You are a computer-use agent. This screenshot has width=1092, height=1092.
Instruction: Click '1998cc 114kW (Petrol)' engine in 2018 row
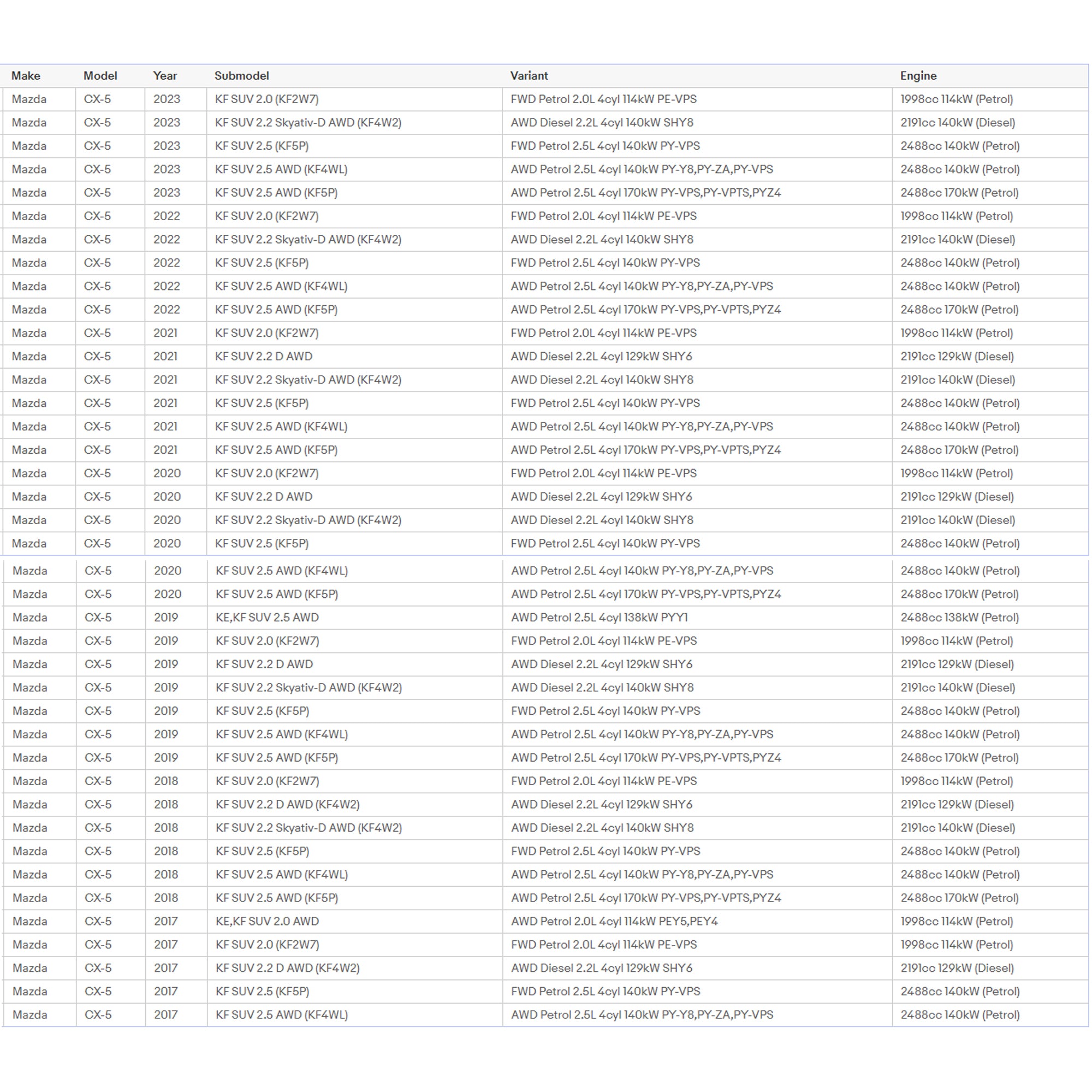(x=957, y=782)
